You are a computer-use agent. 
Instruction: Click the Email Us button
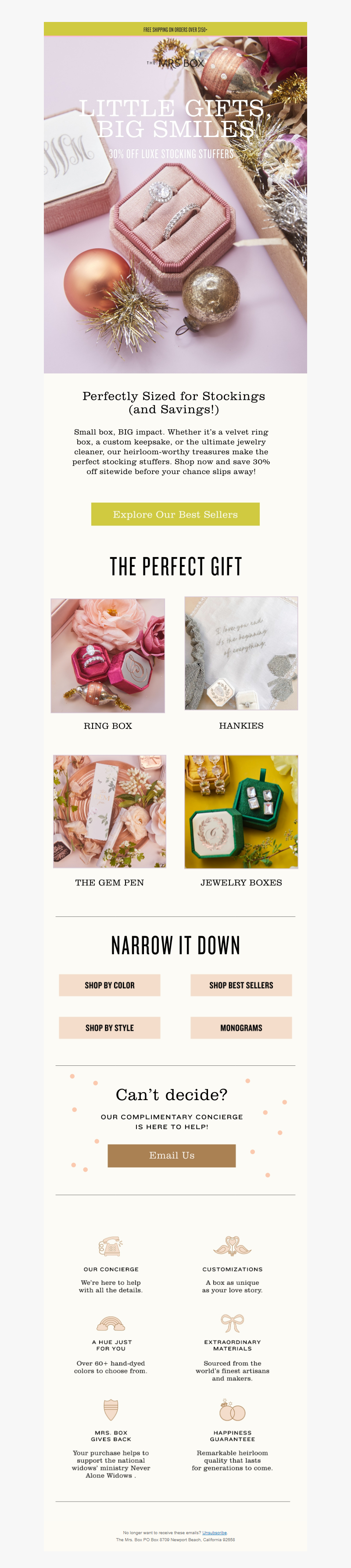[x=172, y=1156]
